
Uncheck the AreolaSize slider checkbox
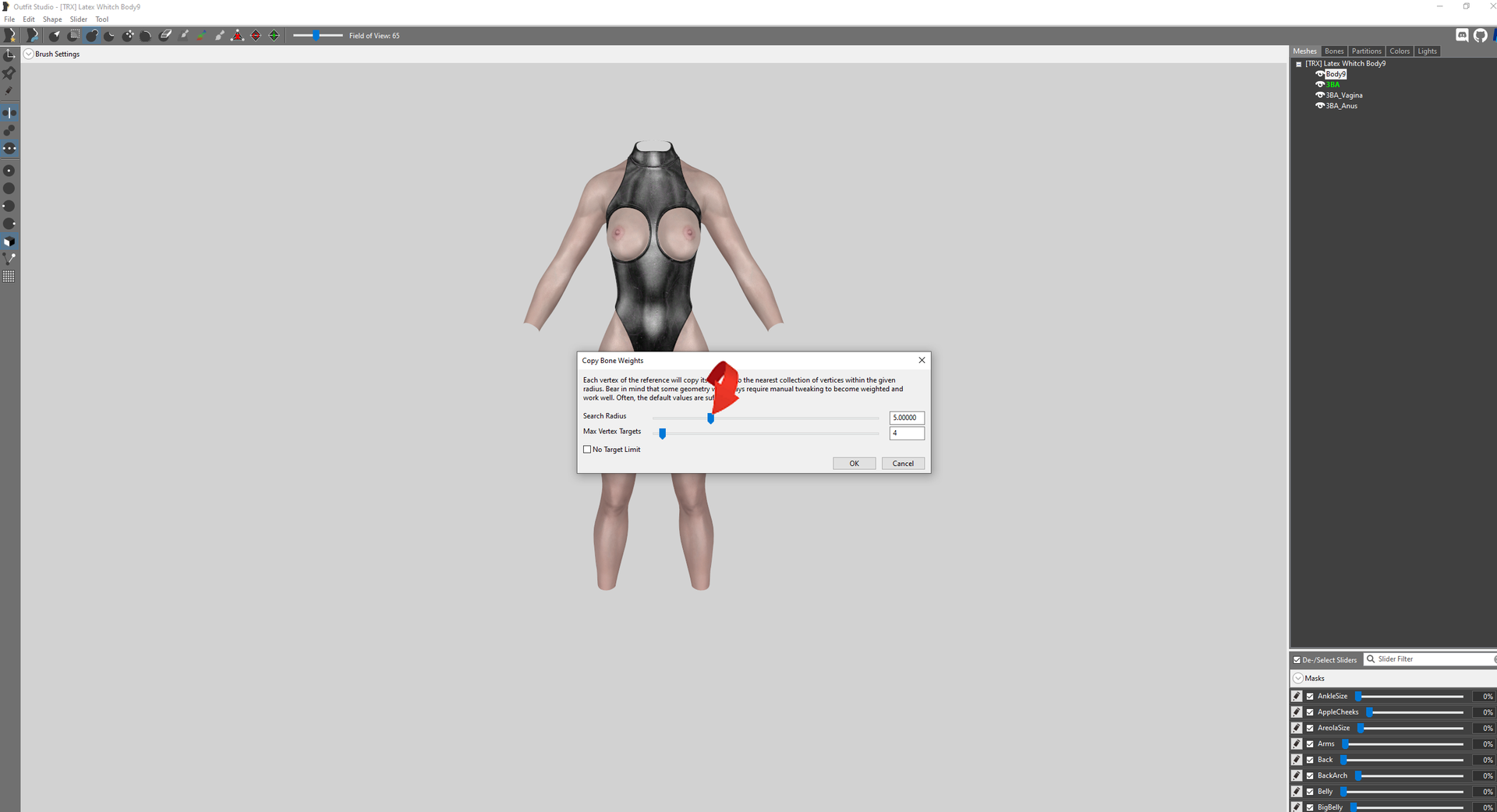pos(1310,728)
